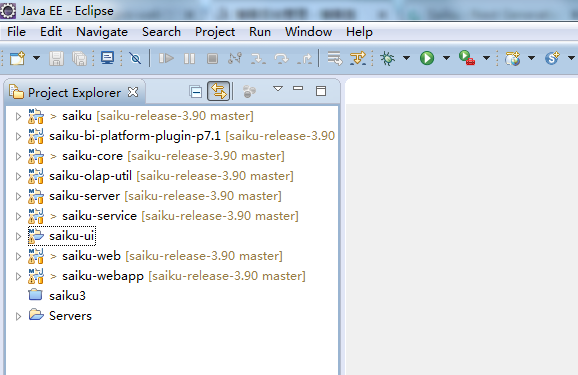Select the saiku project label
The image size is (578, 375).
(77, 116)
